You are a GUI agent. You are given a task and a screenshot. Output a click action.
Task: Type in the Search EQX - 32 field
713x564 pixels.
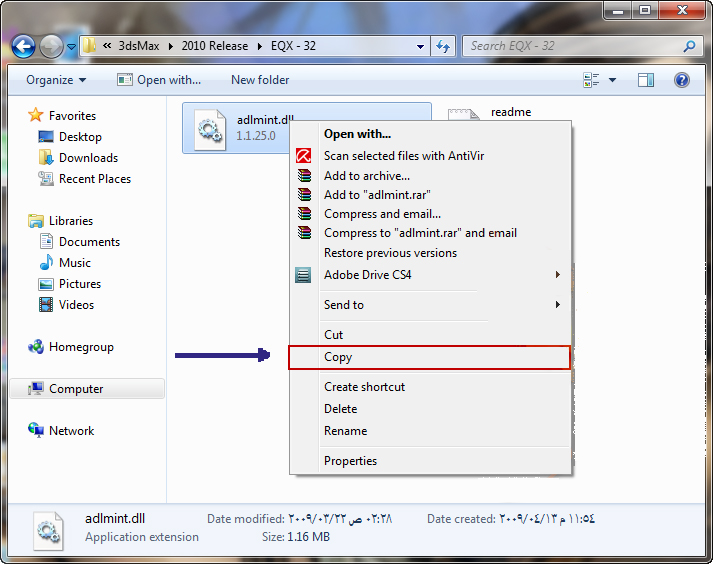[570, 46]
